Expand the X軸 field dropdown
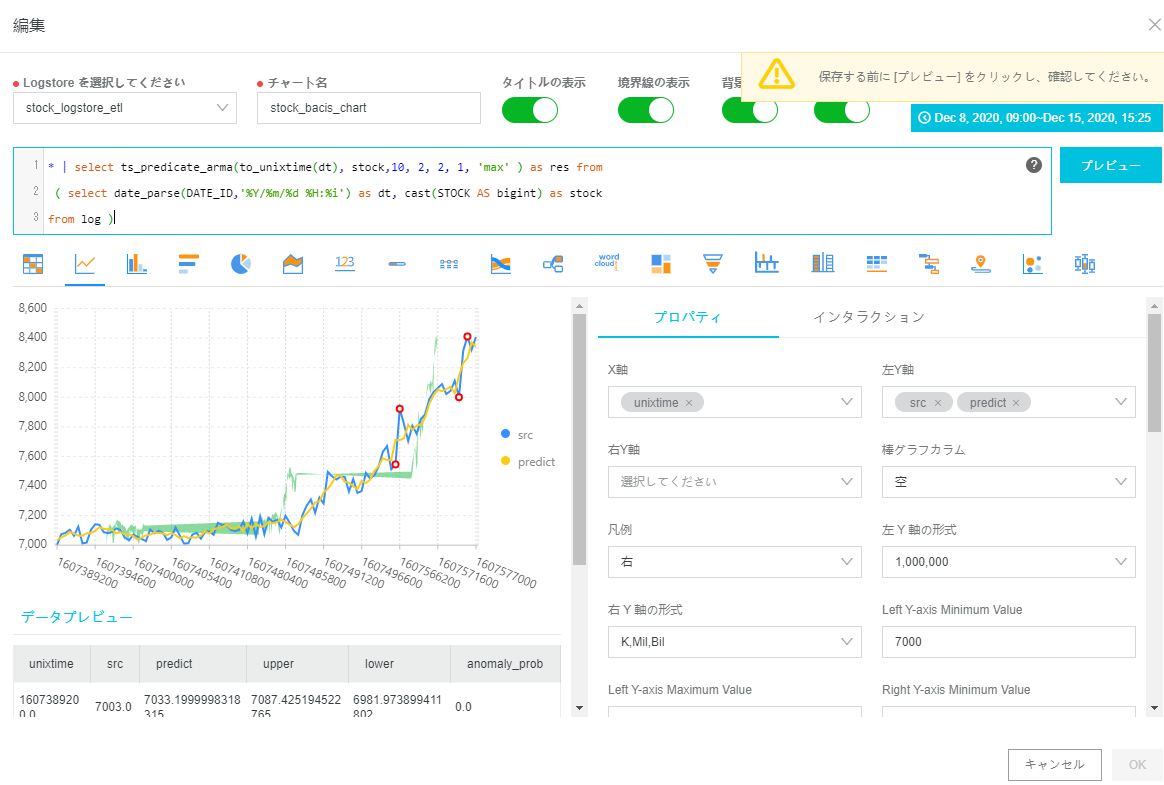This screenshot has width=1164, height=785. [x=735, y=402]
